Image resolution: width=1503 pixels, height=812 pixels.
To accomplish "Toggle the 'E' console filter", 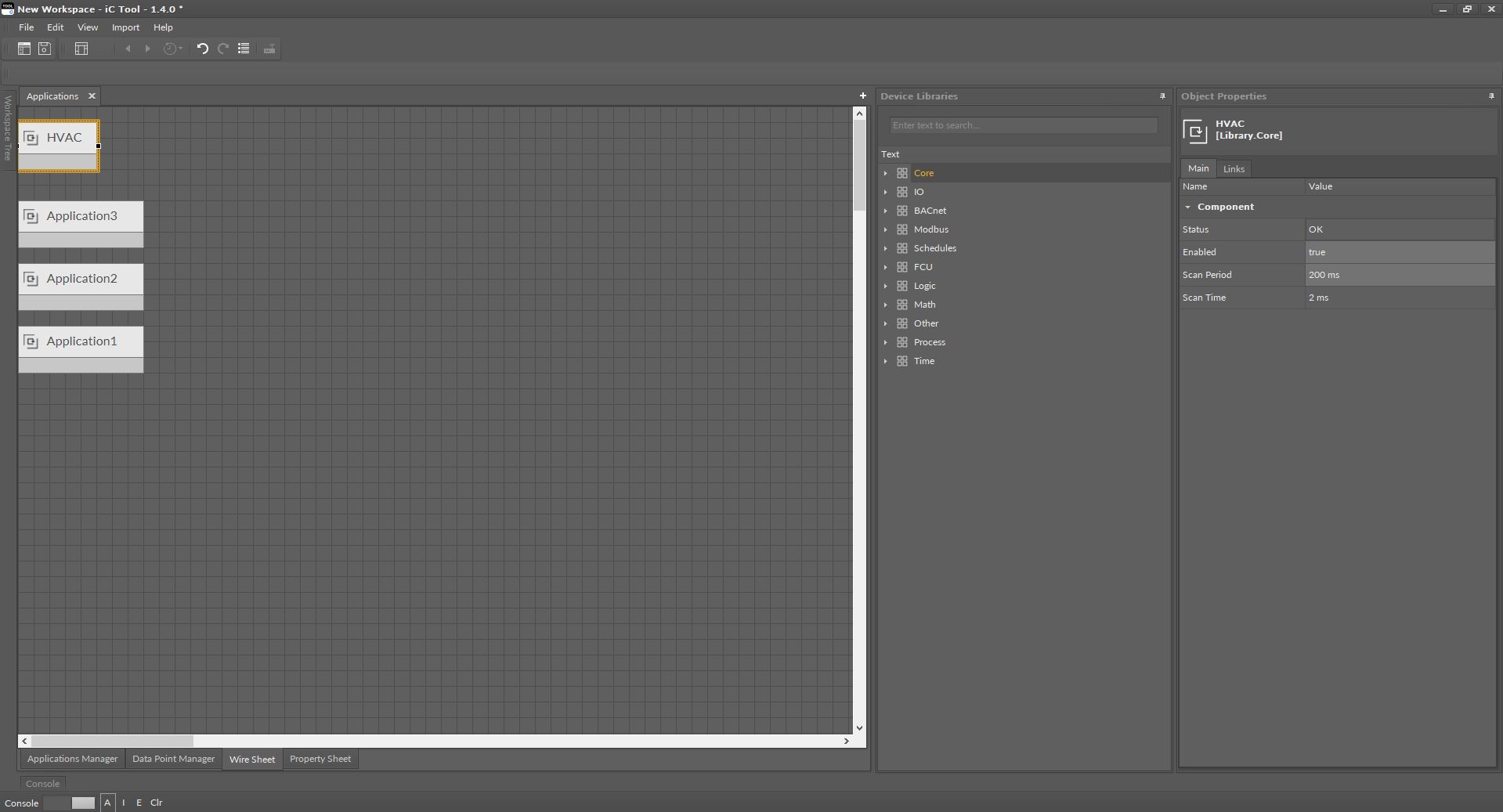I will pos(139,803).
